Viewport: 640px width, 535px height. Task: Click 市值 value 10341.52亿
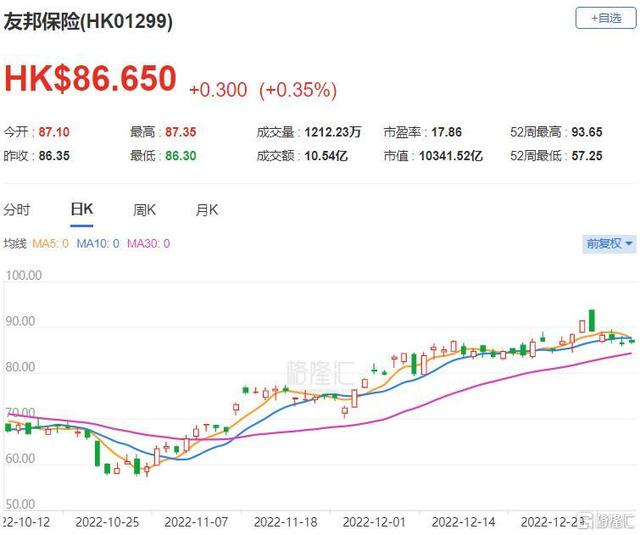click(451, 156)
